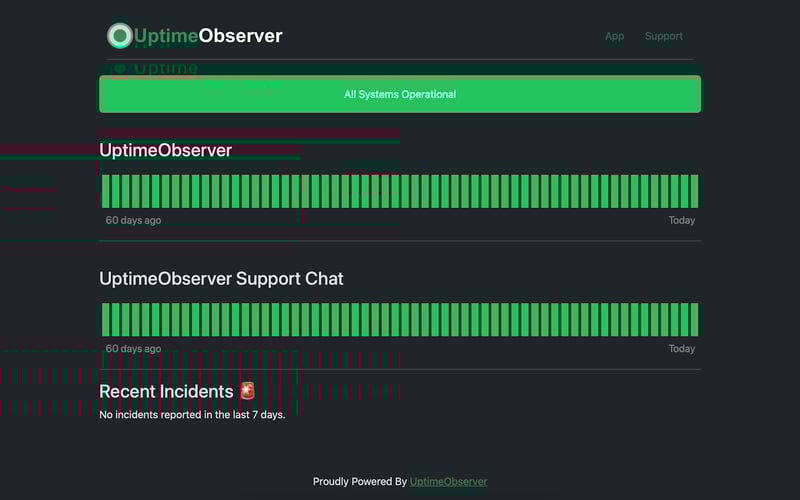The width and height of the screenshot is (800, 500).
Task: Follow the UptimeObserver link in the footer
Action: 448,482
